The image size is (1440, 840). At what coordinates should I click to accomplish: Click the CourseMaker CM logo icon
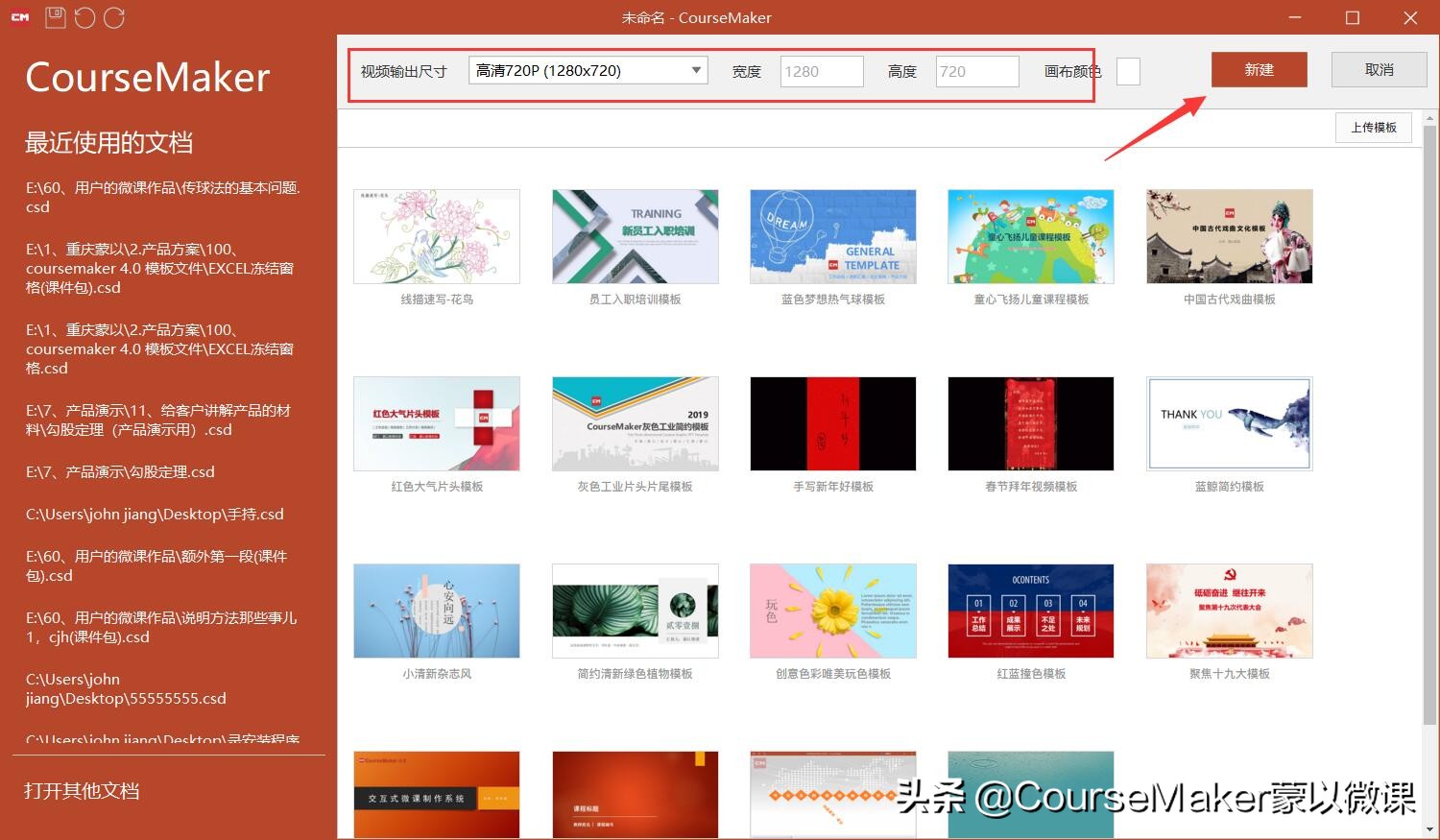[x=19, y=16]
